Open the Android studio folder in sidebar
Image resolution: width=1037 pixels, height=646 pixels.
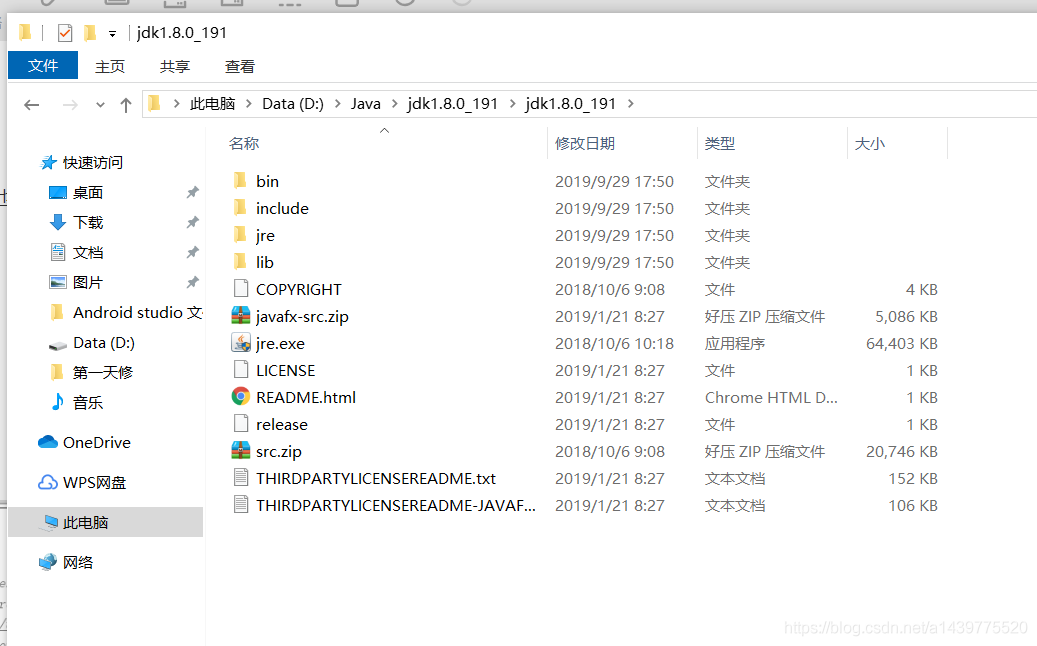(x=138, y=312)
